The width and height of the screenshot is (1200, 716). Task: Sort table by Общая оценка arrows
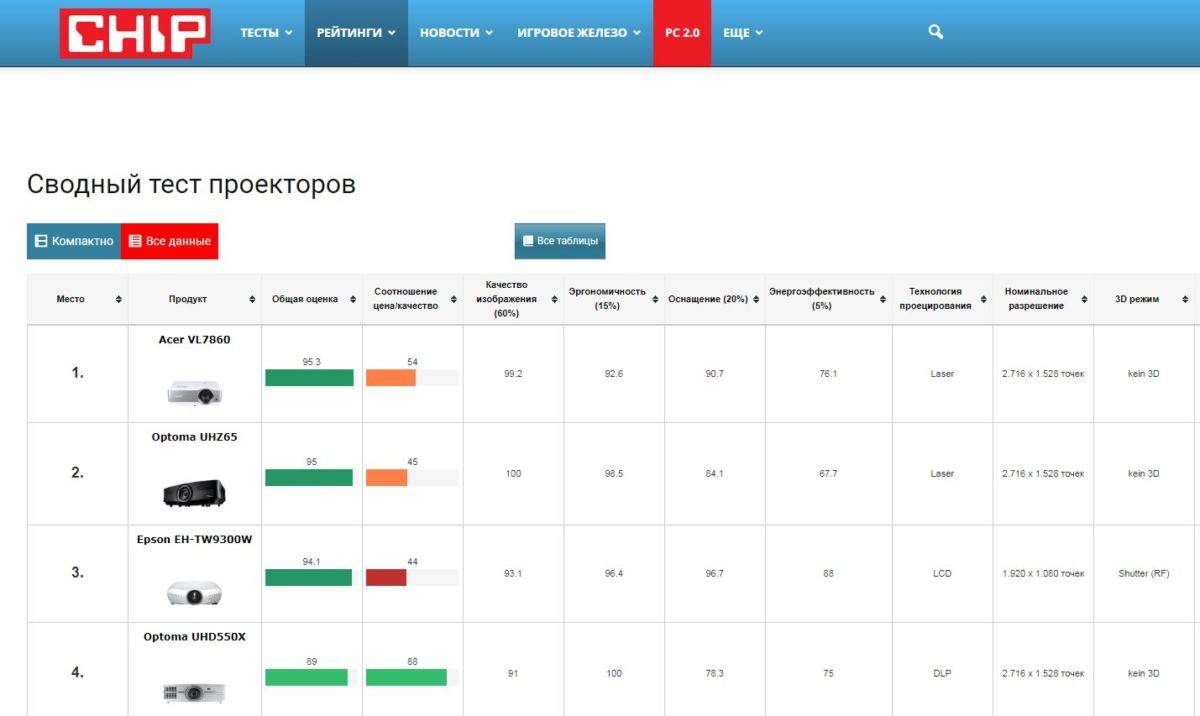(x=353, y=299)
